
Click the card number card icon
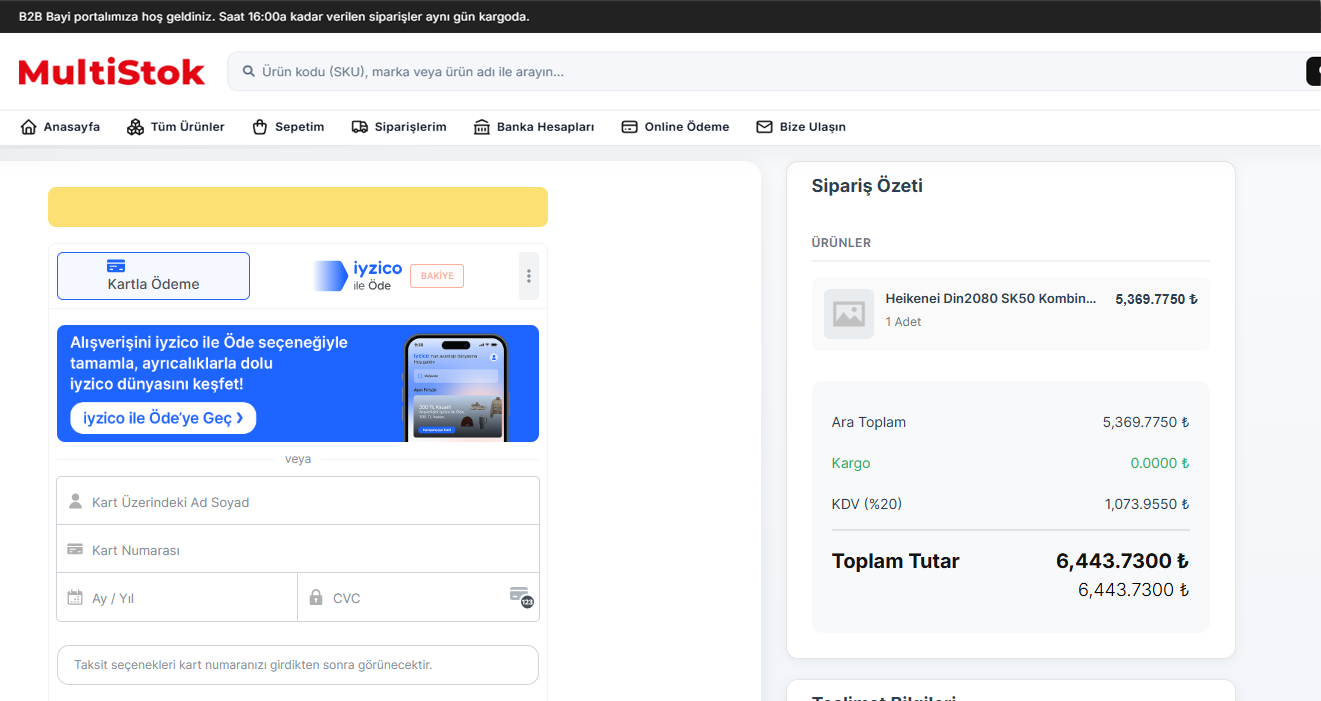point(75,549)
